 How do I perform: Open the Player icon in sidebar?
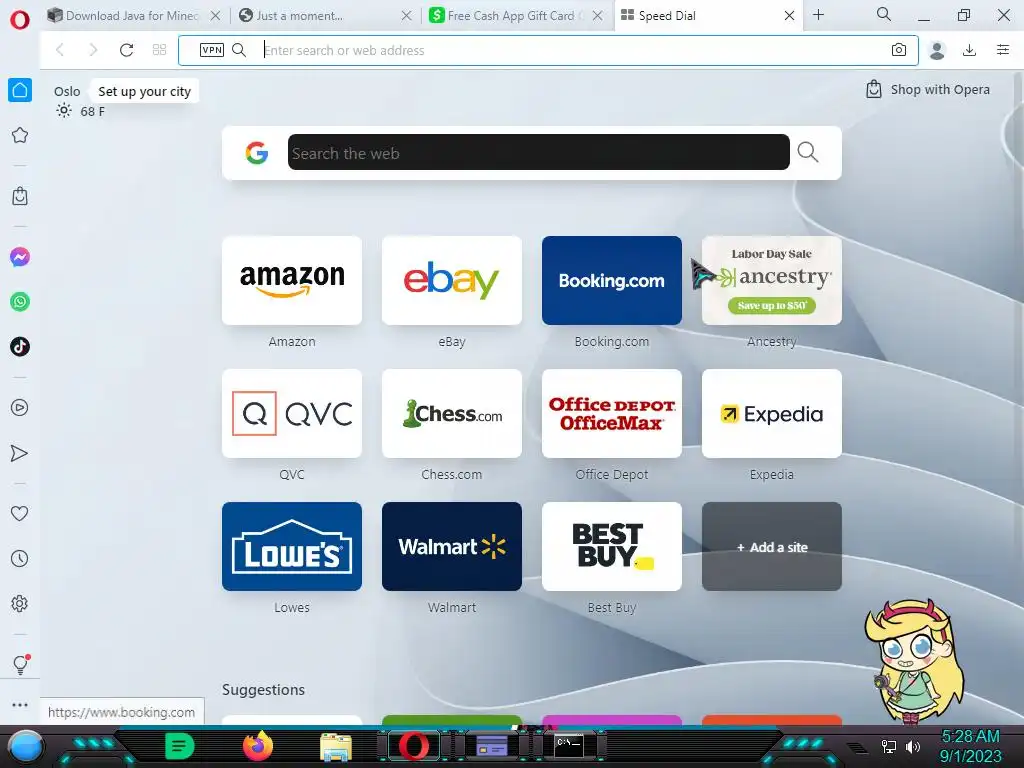coord(20,408)
